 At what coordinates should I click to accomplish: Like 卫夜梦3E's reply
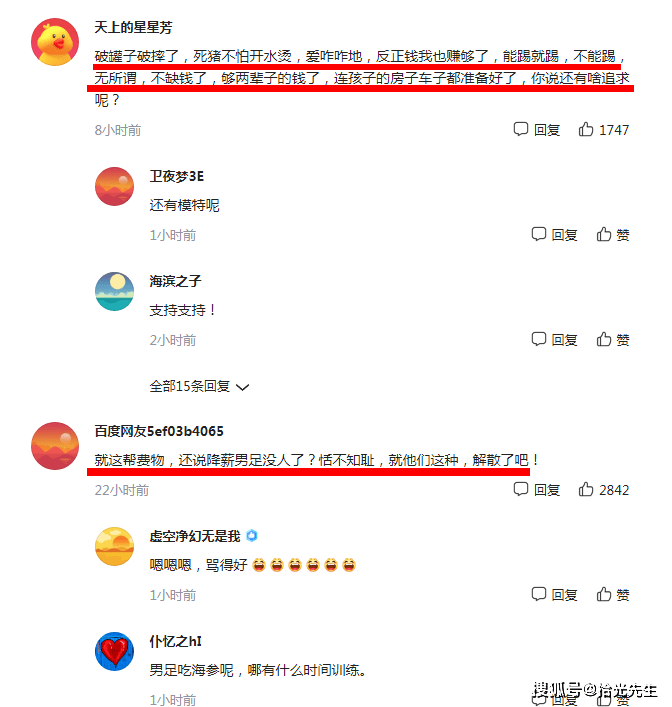[x=612, y=234]
